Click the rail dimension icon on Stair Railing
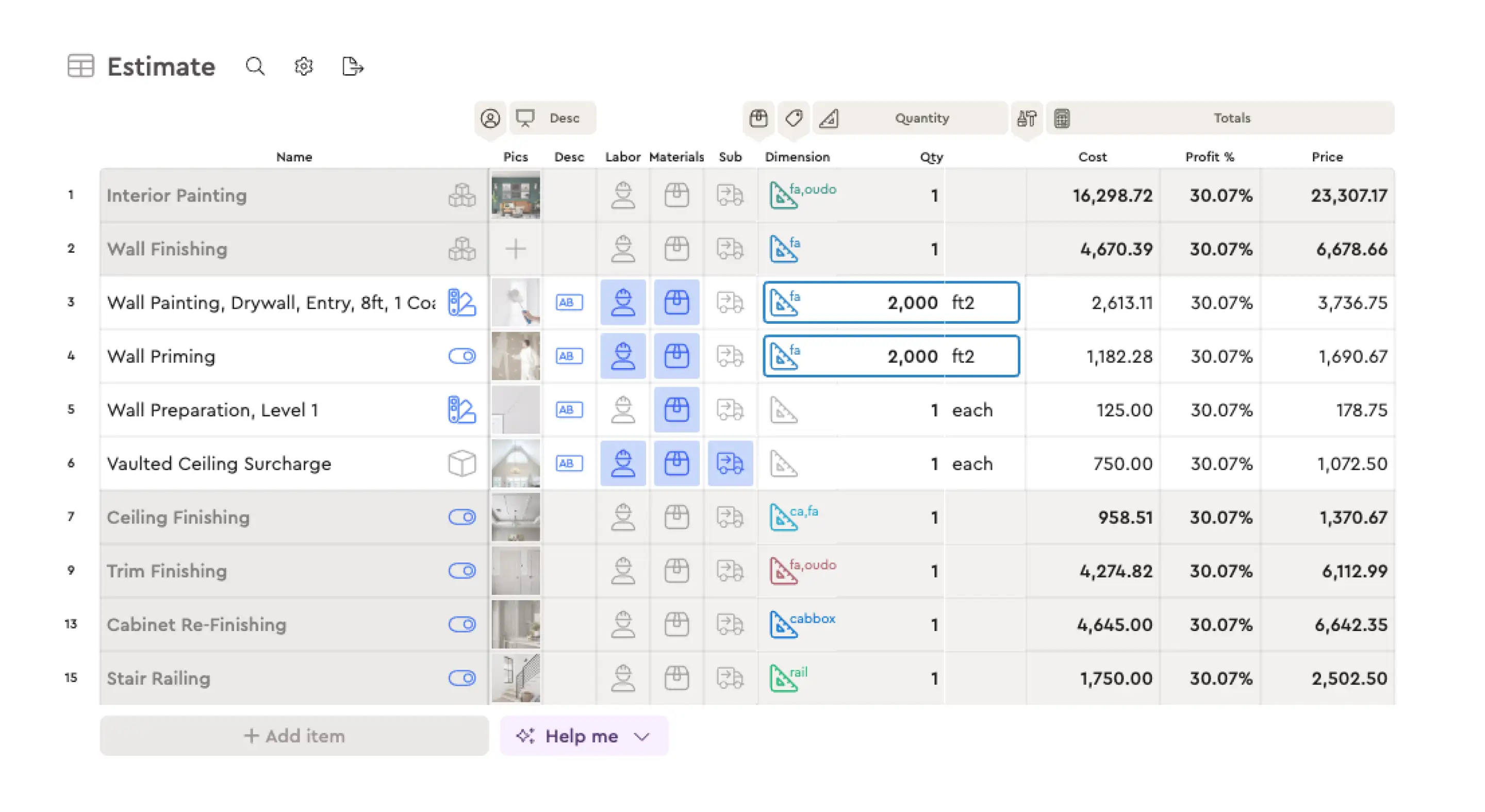This screenshot has height=812, width=1485. (x=783, y=678)
